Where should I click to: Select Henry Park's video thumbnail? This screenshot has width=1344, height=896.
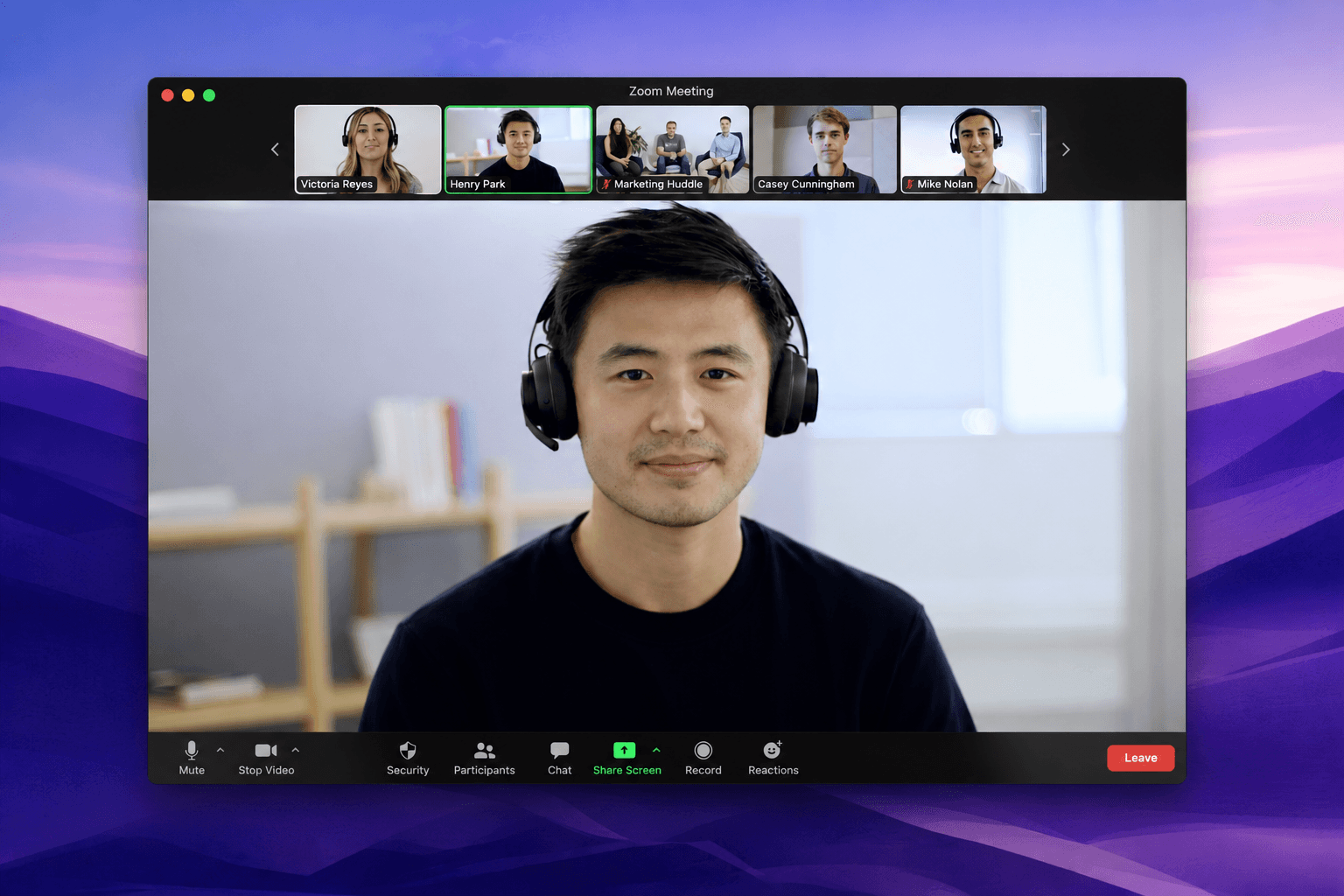[x=519, y=150]
